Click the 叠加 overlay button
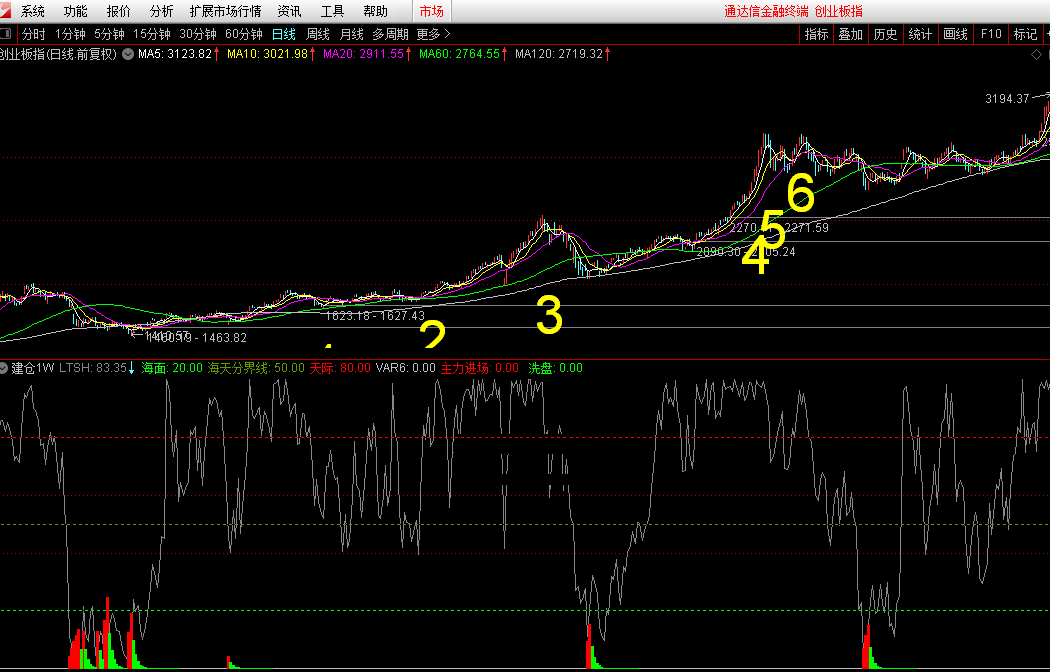 coord(851,34)
